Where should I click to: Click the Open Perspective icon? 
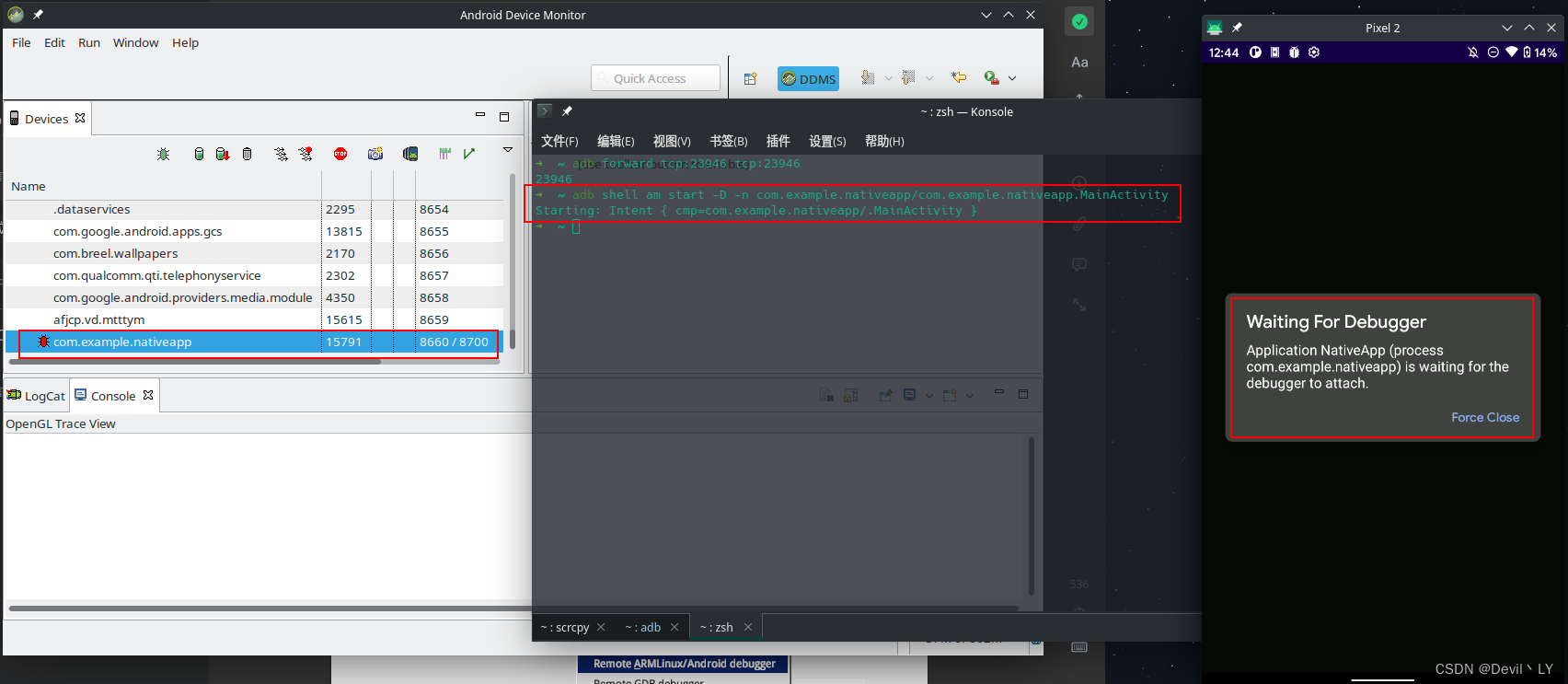[750, 78]
